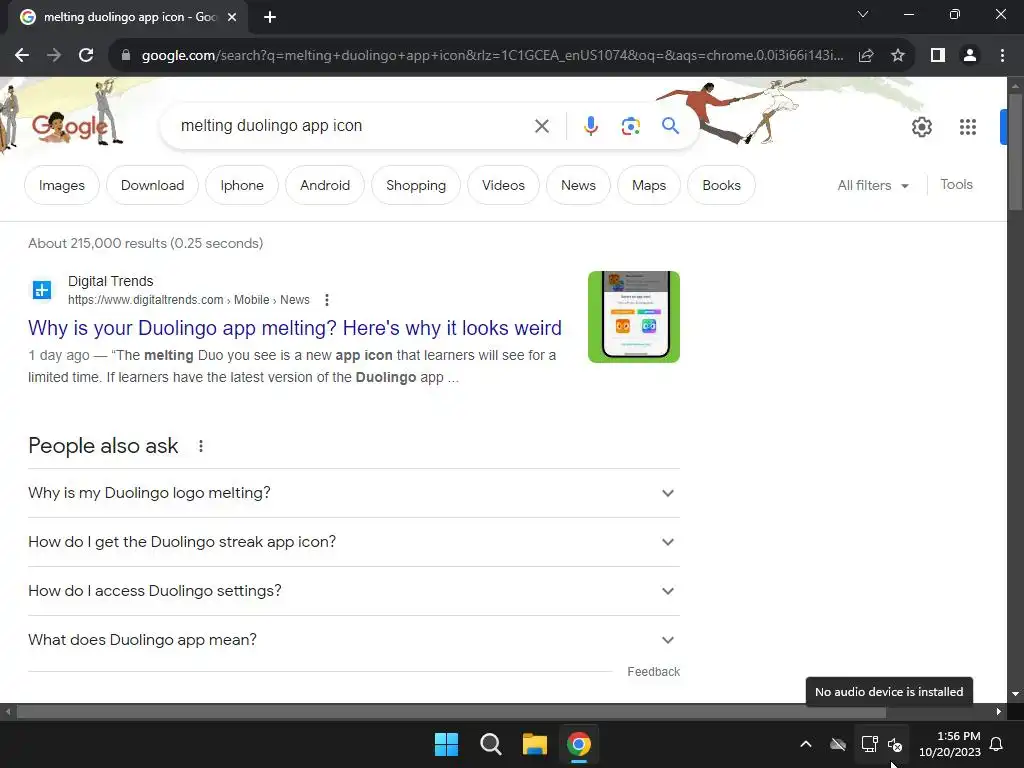Open the Chrome three-dot menu

1002,56
